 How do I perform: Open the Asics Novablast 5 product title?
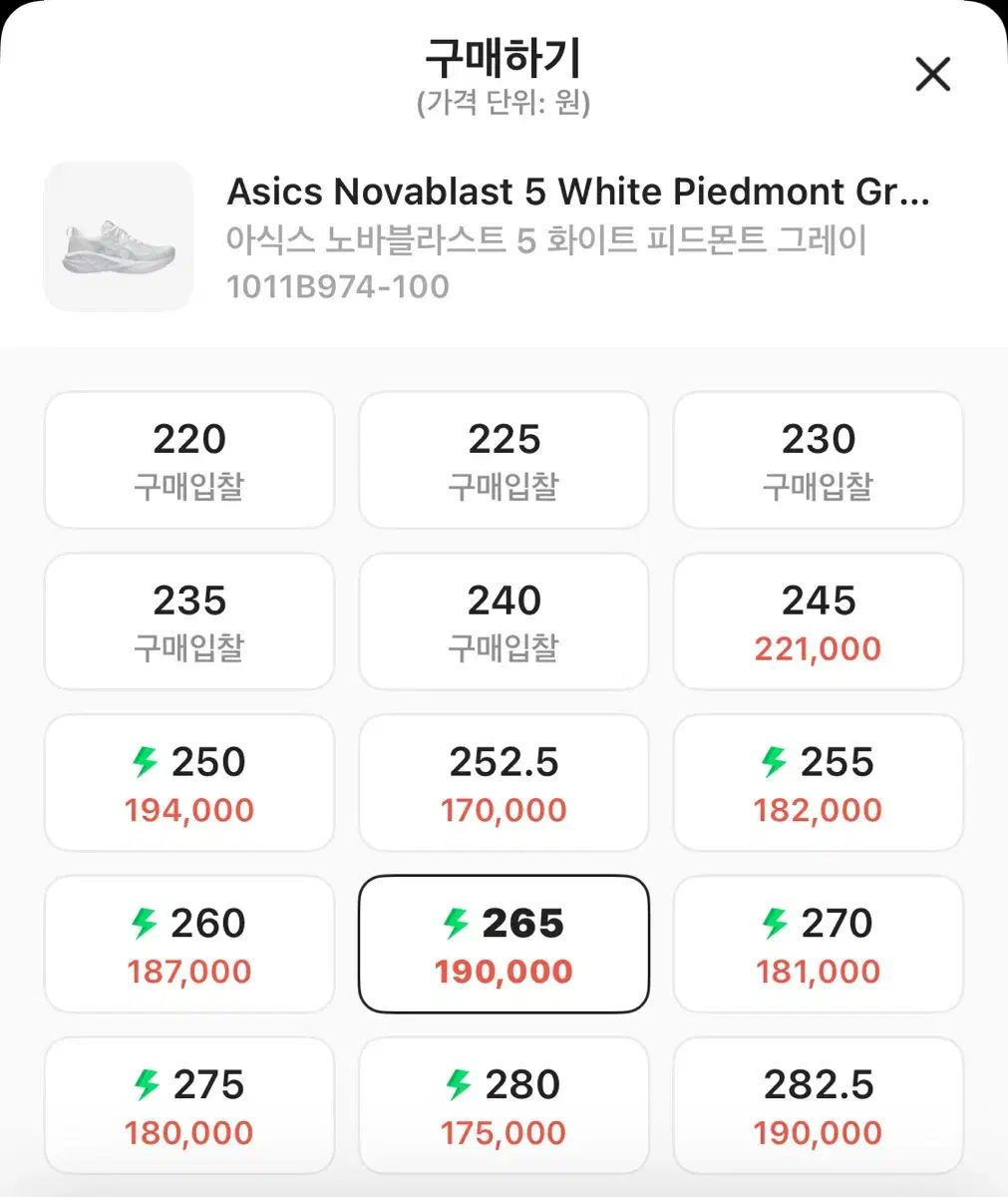point(578,191)
